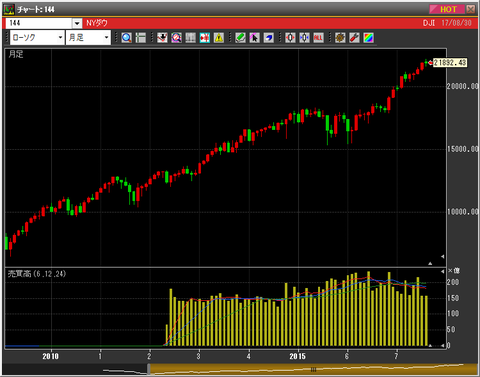This screenshot has height=377, width=480.
Task: Click the red download arrow icon
Action: tap(162, 38)
